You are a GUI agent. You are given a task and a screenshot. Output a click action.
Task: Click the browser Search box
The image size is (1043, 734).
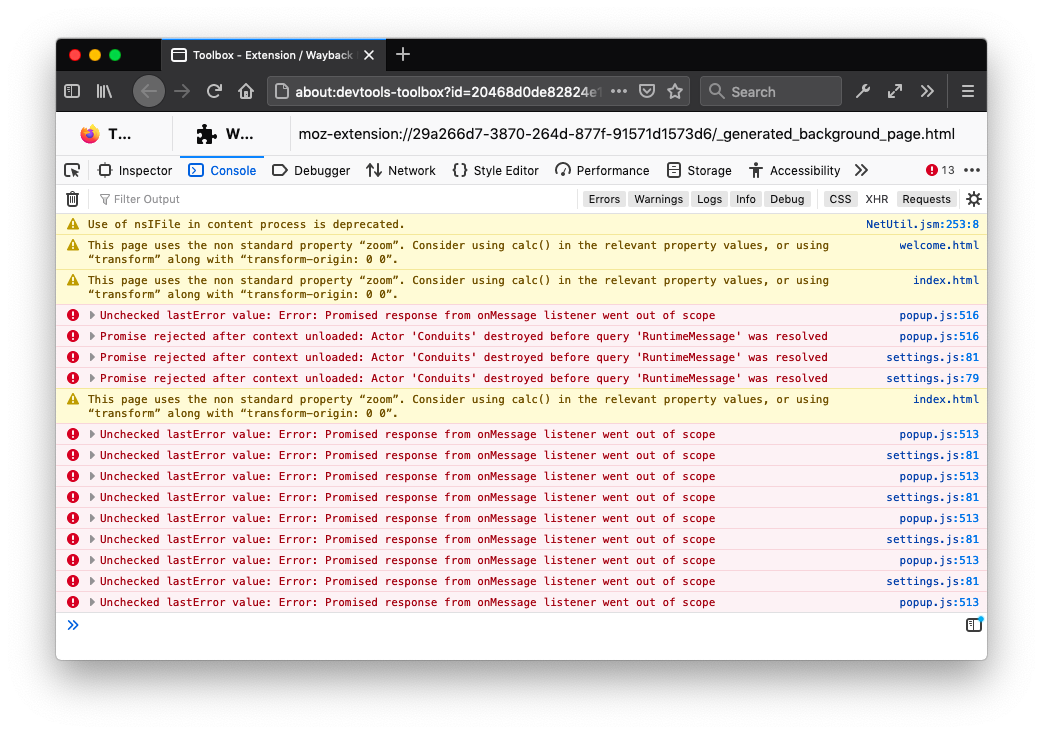[771, 91]
